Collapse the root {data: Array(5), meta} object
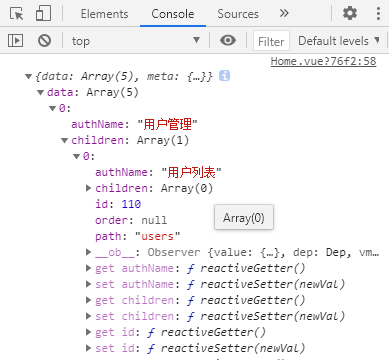The image size is (389, 360). point(29,77)
